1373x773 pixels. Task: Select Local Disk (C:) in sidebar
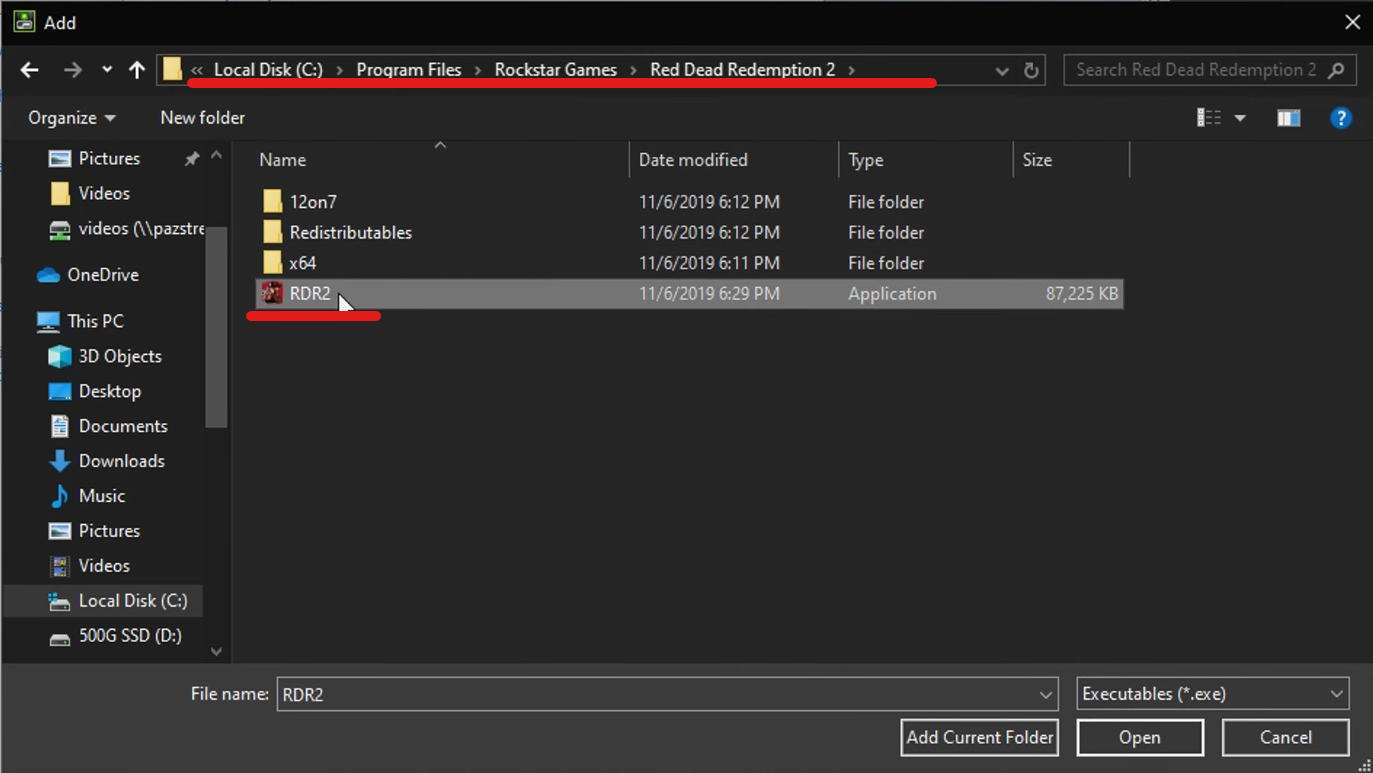click(x=103, y=601)
